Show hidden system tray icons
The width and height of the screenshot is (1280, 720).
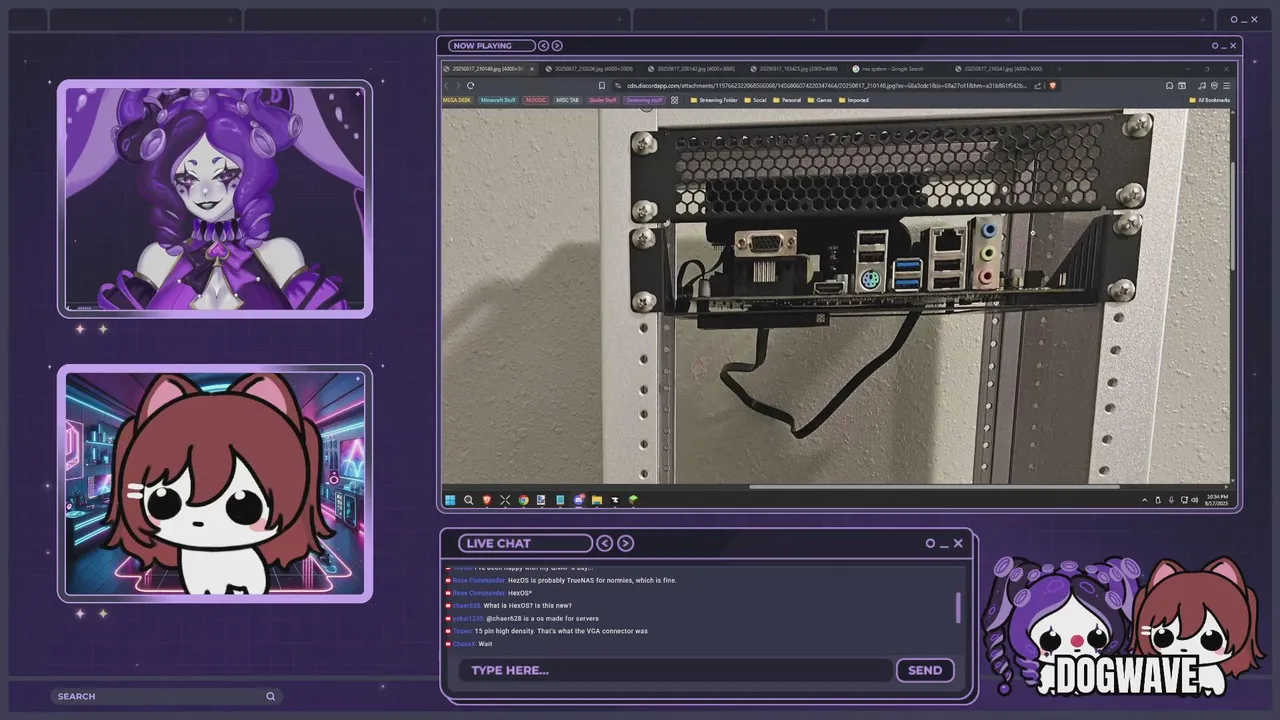tap(1145, 500)
